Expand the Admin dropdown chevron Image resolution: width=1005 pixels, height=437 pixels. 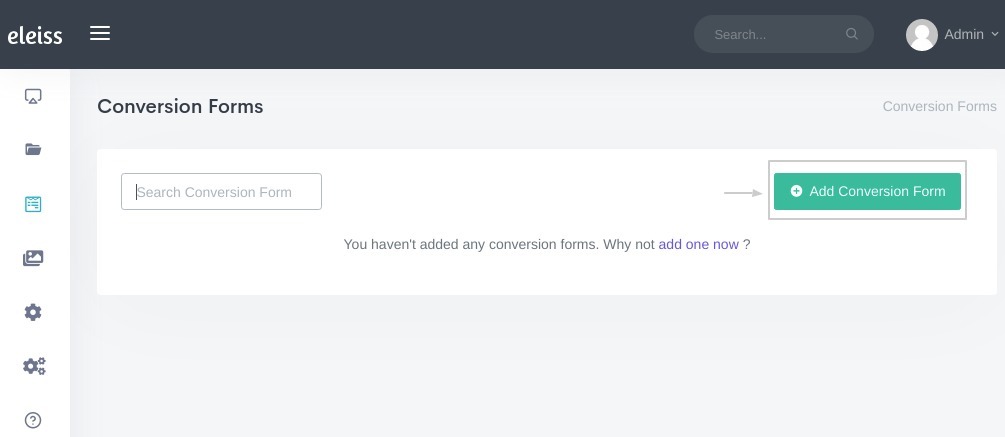point(995,34)
